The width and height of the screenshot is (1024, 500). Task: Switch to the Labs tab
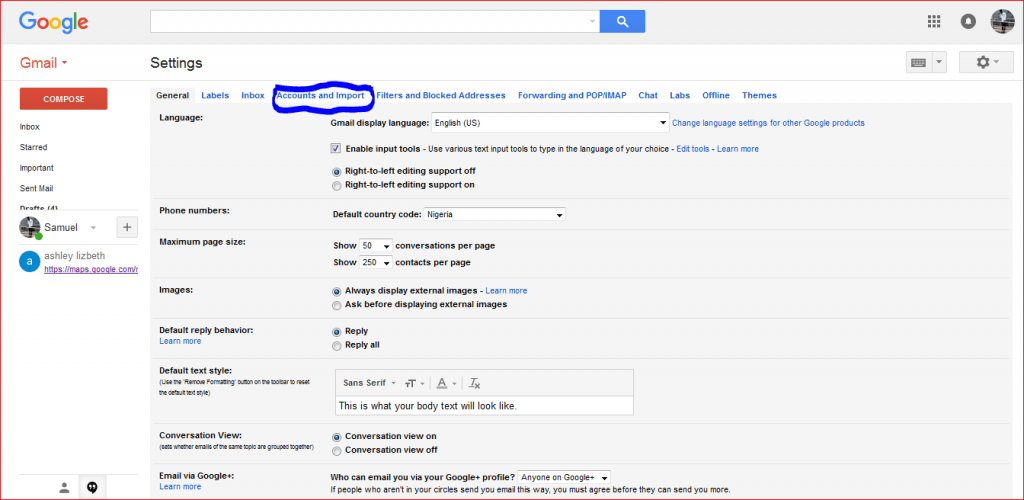click(680, 95)
